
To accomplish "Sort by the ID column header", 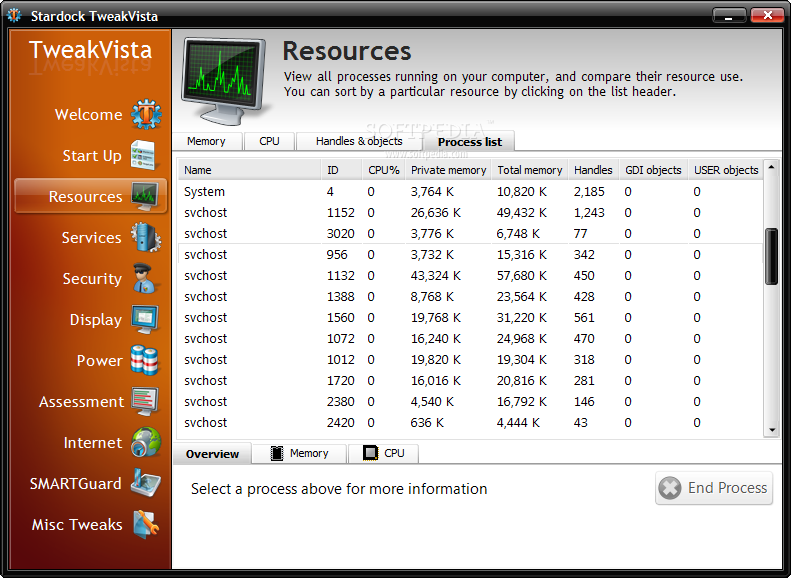I will (342, 170).
